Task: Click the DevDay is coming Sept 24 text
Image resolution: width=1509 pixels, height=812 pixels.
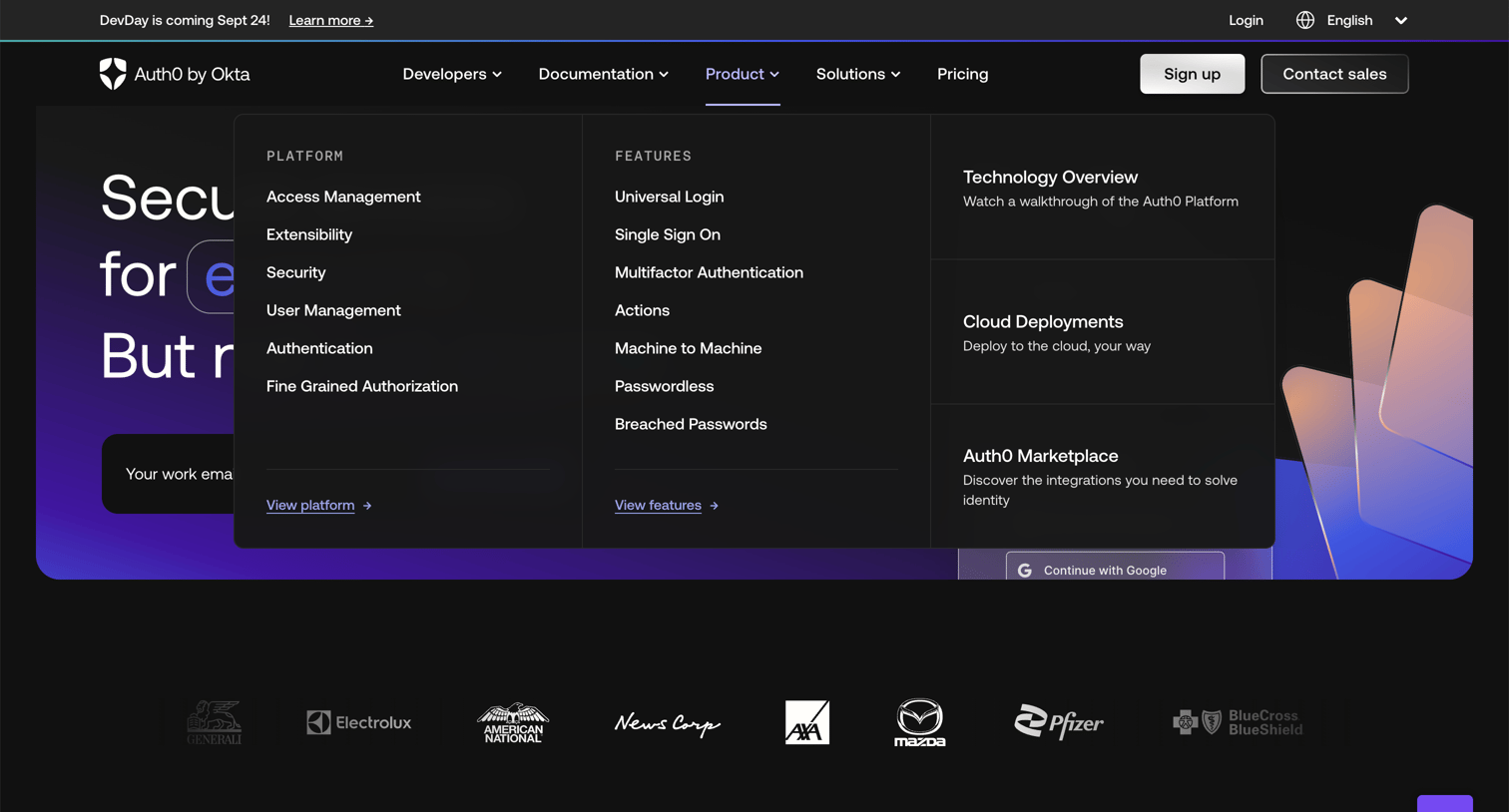Action: pos(185,20)
